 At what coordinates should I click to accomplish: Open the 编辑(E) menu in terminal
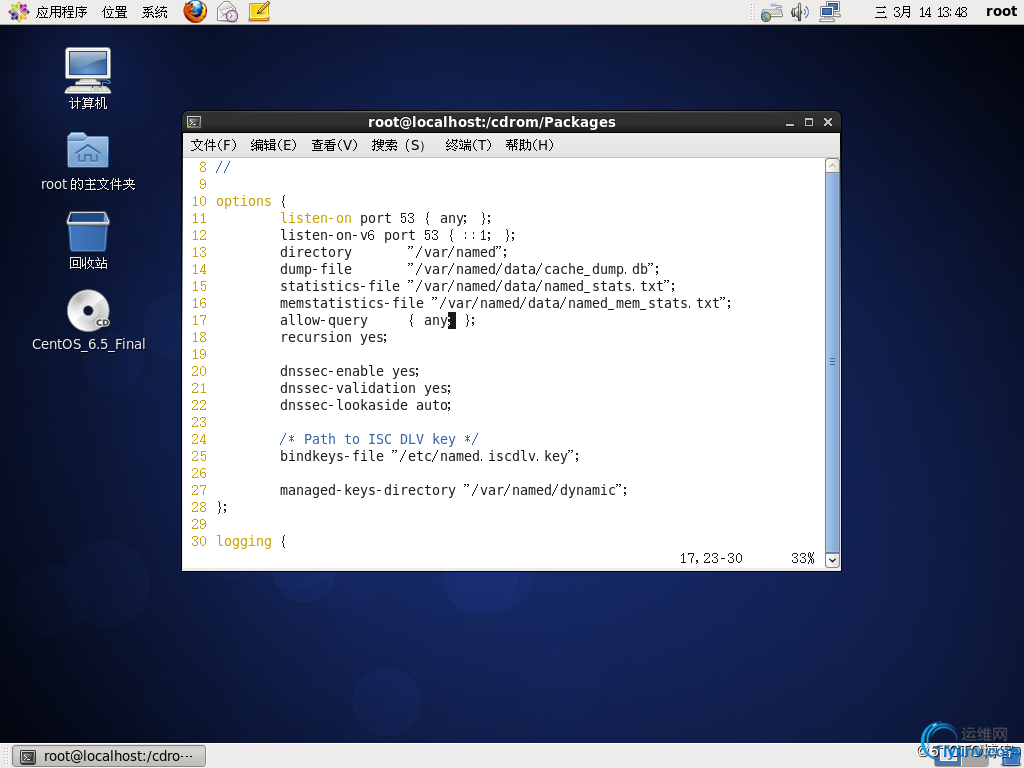pyautogui.click(x=274, y=145)
